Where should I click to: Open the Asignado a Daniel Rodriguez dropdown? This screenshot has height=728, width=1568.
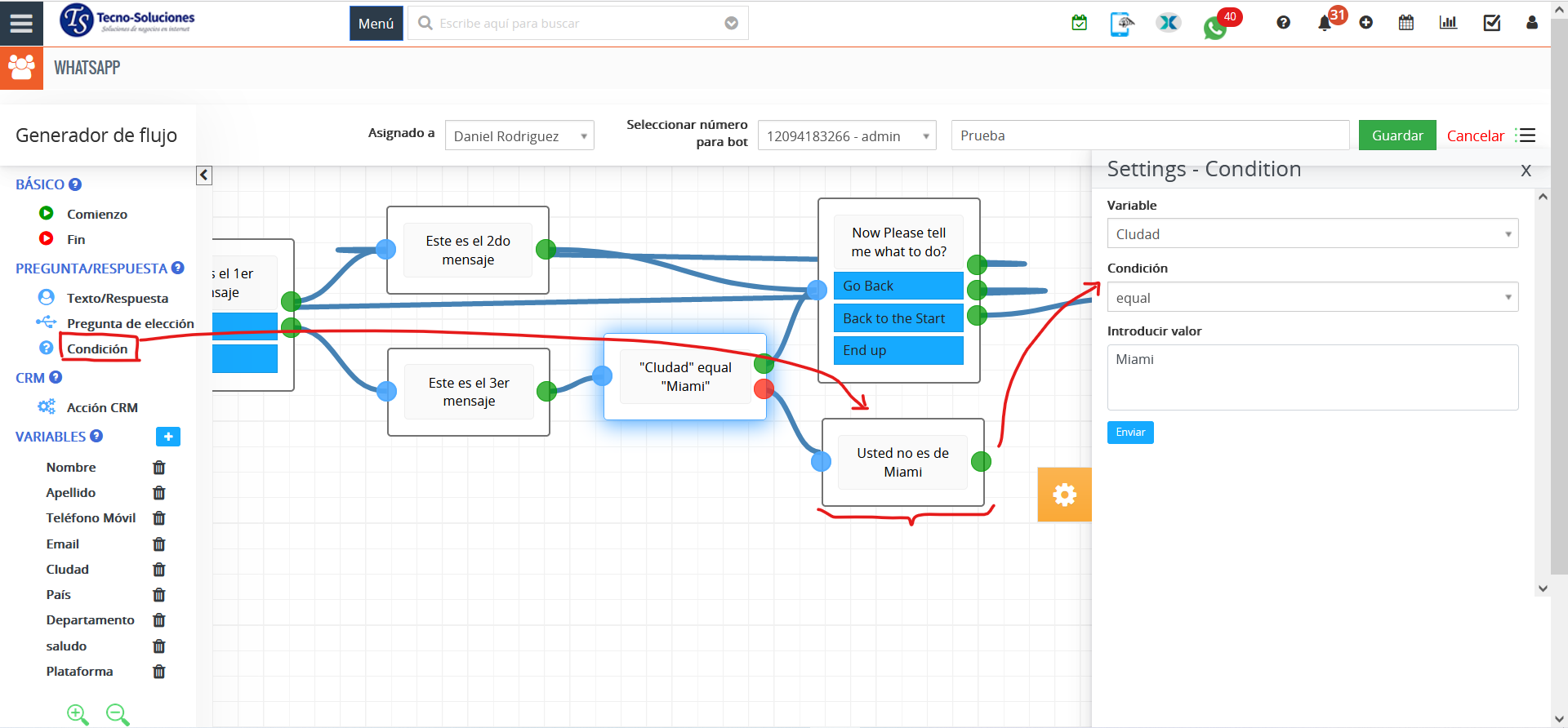pos(519,136)
